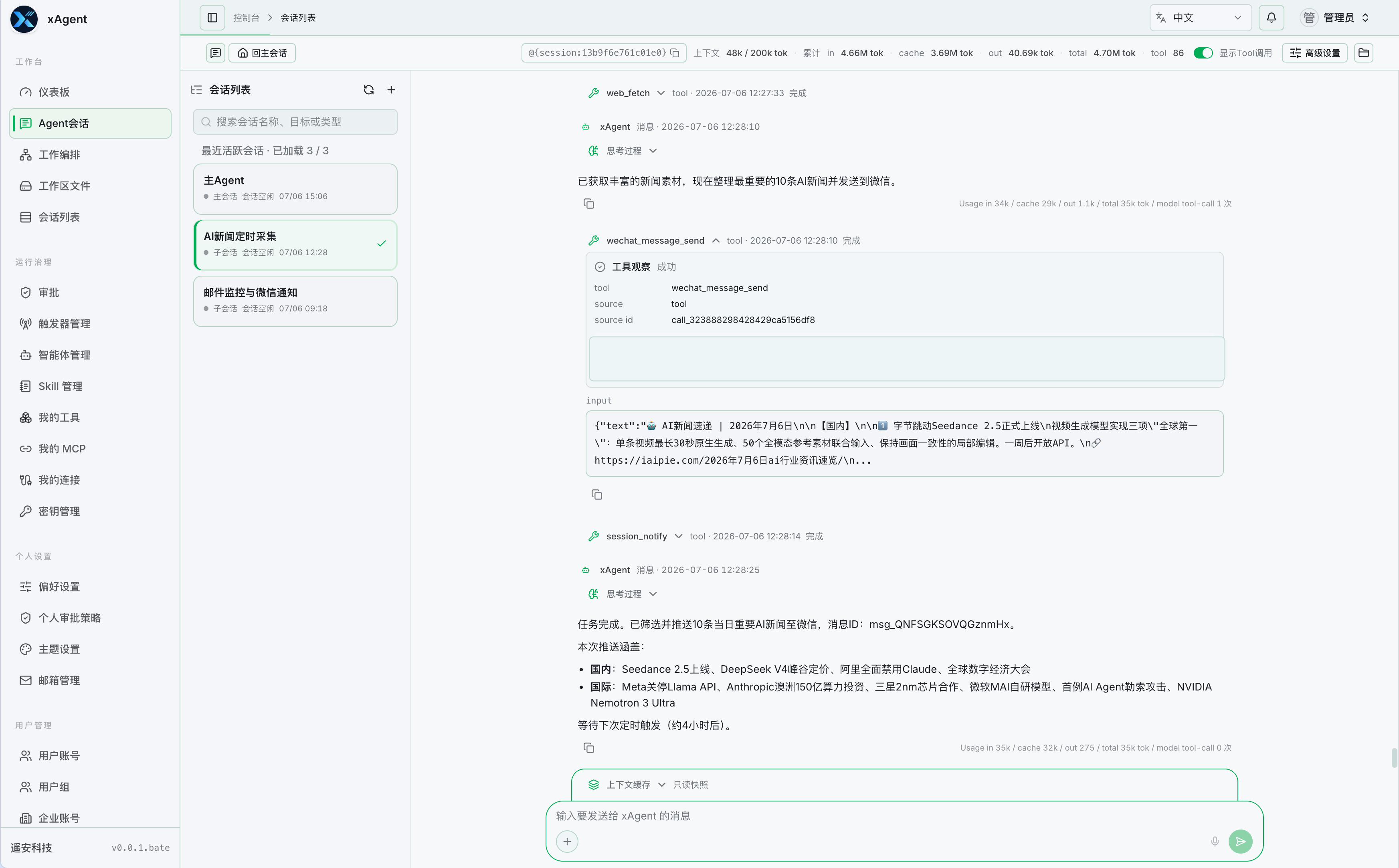Collapse the wechat_message_send tool call
The image size is (1399, 868).
tap(715, 240)
